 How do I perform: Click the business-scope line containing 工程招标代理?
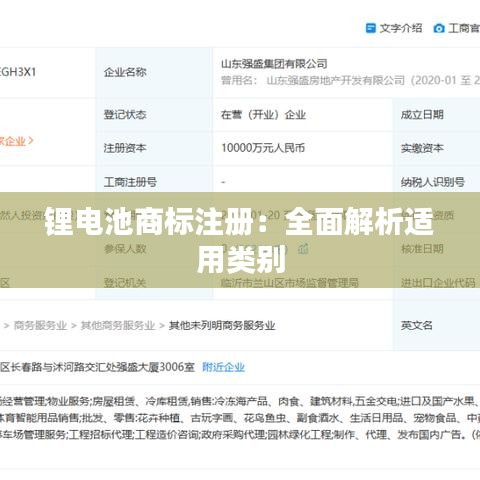pos(240,435)
